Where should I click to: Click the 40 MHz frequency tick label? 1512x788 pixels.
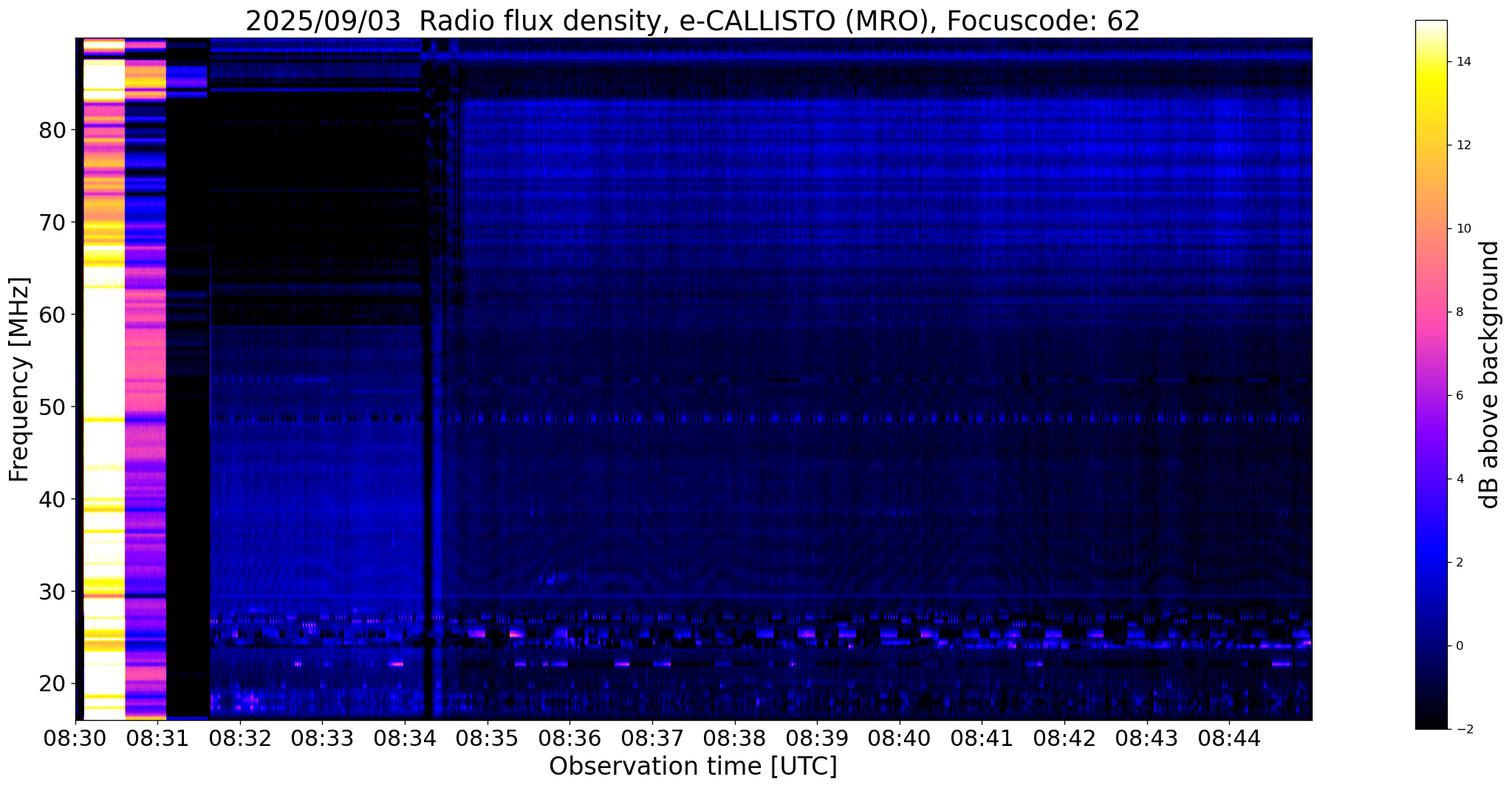tap(52, 499)
